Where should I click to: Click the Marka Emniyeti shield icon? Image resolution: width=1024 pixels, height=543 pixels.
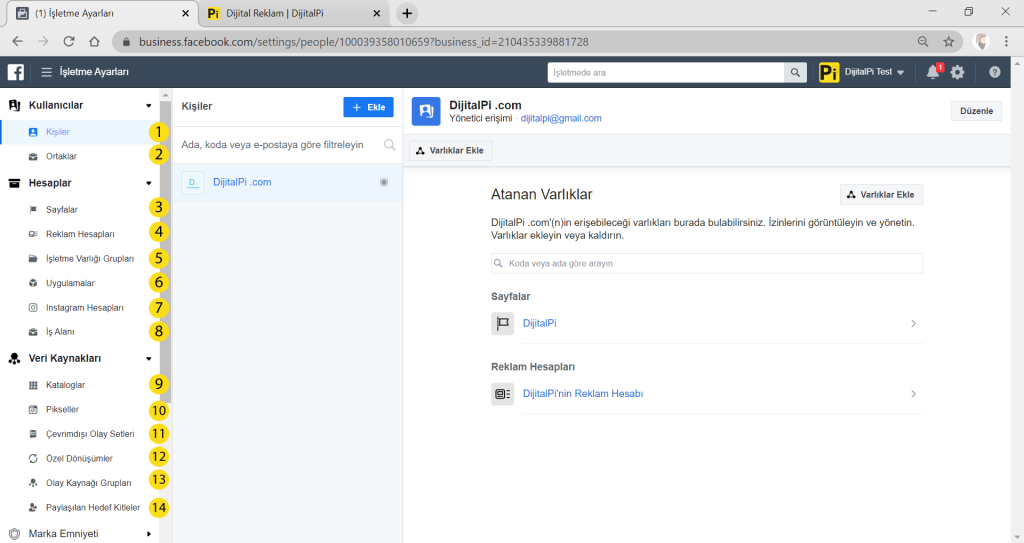tap(14, 534)
